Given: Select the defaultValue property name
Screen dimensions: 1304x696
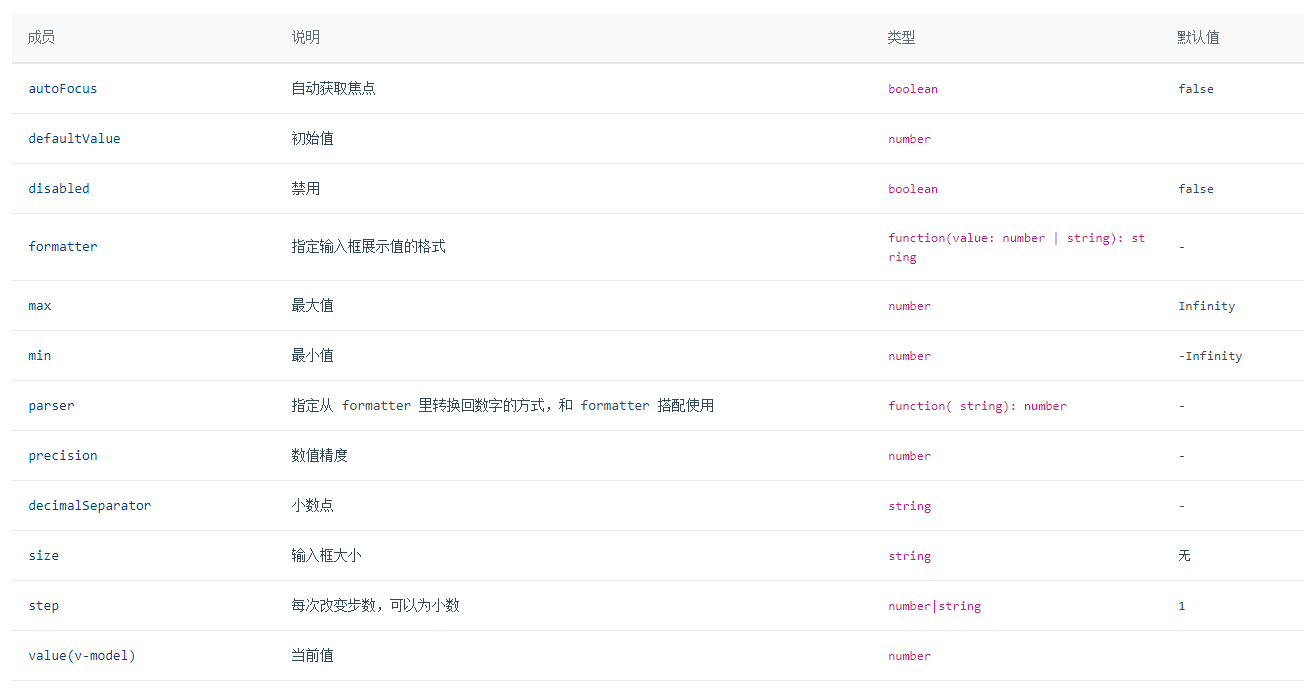Looking at the screenshot, I should pyautogui.click(x=74, y=138).
